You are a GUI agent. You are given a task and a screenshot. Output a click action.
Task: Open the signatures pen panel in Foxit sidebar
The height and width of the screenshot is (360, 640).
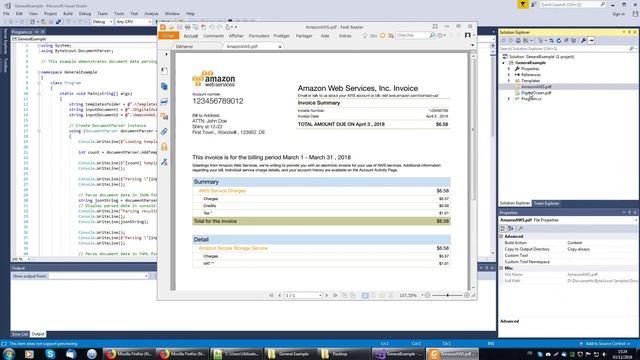(x=164, y=162)
